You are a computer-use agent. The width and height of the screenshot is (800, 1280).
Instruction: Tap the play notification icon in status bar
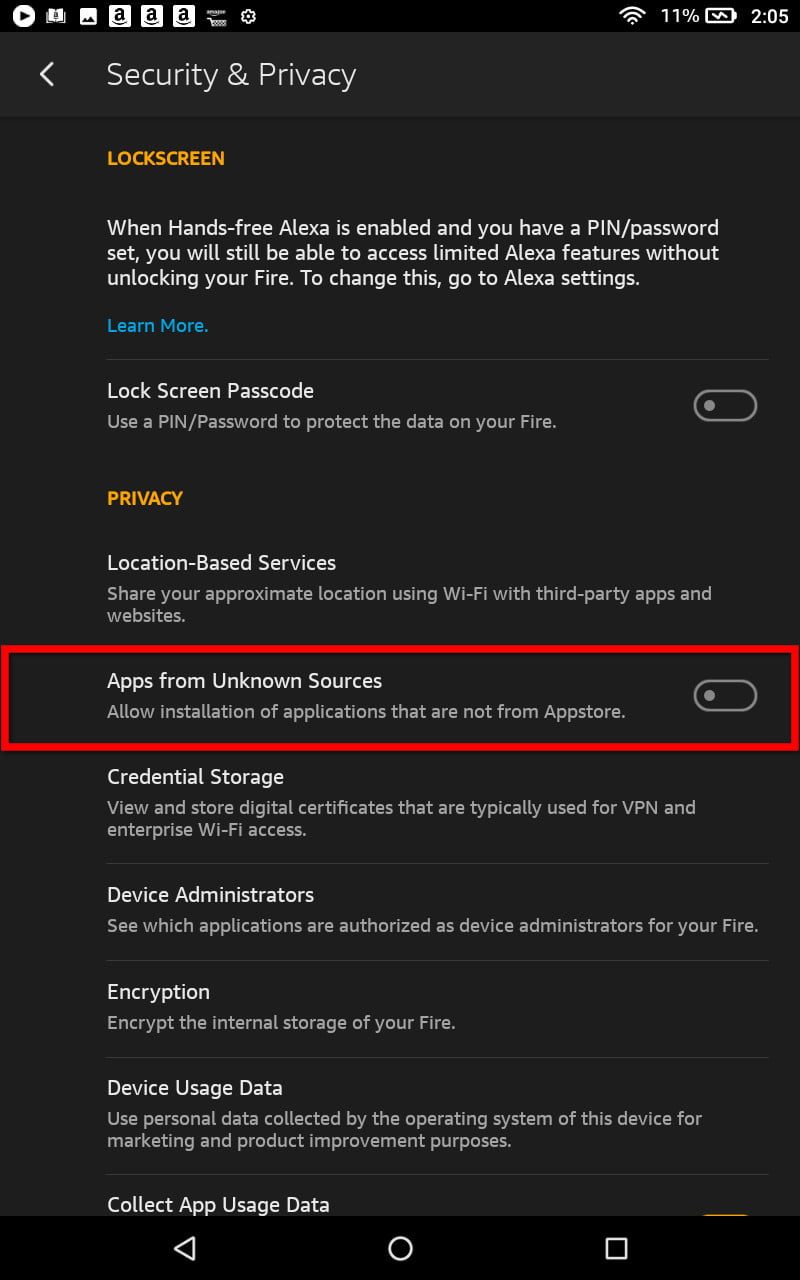tap(23, 16)
